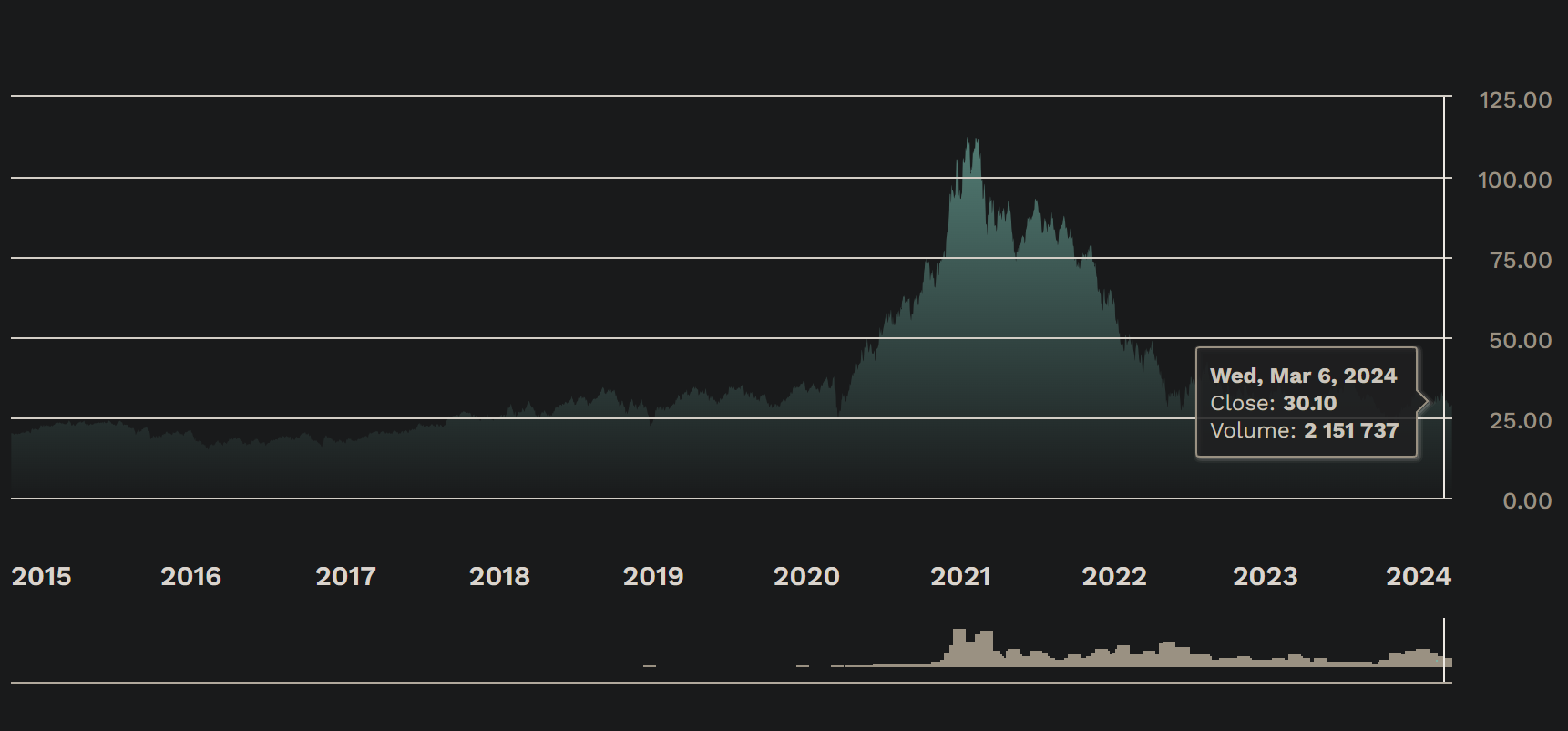The width and height of the screenshot is (1568, 731).
Task: Click the tooltip date Wed, Mar 6, 2024
Action: click(1303, 376)
